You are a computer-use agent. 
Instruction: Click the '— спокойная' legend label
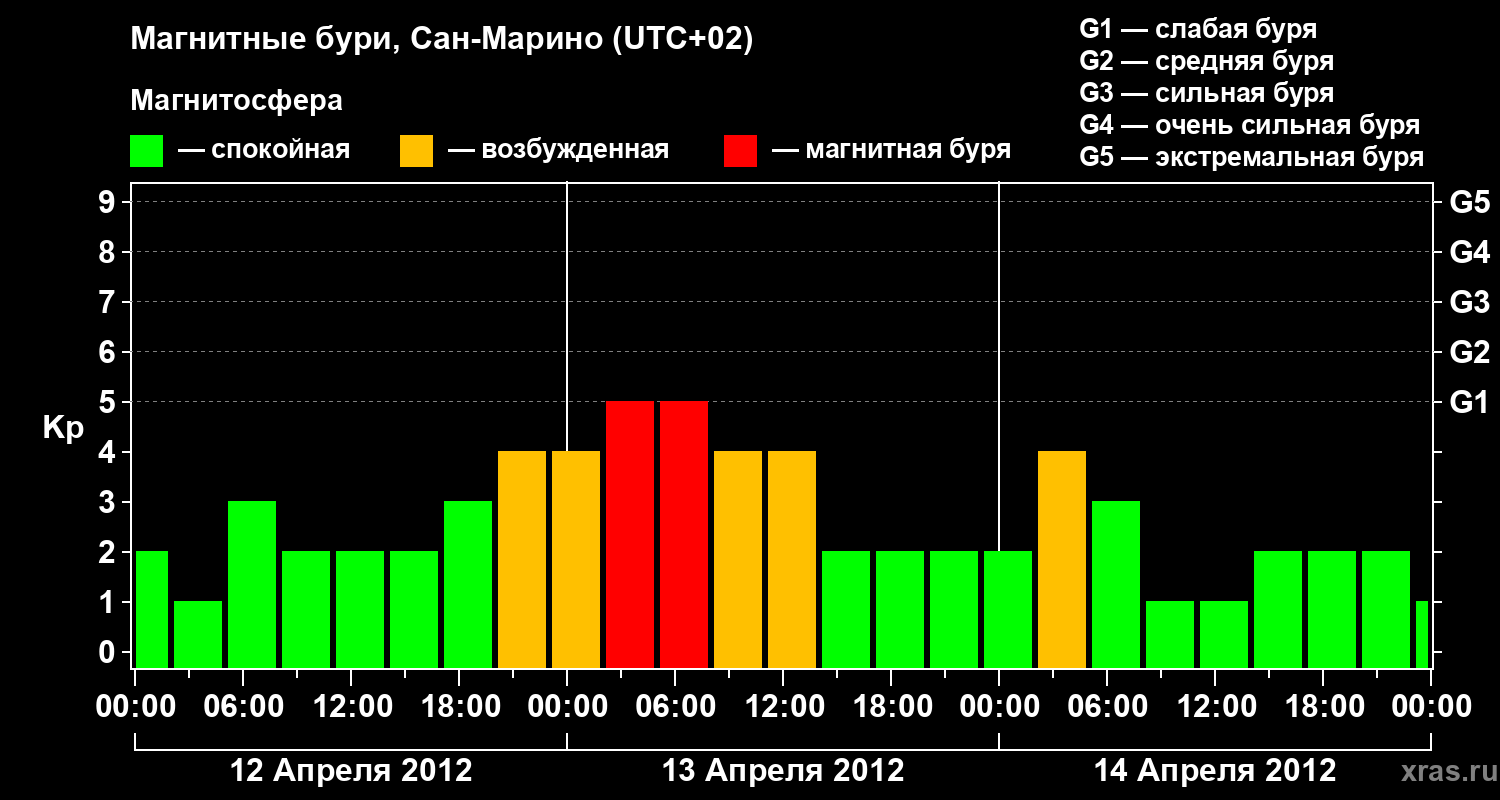pyautogui.click(x=264, y=150)
